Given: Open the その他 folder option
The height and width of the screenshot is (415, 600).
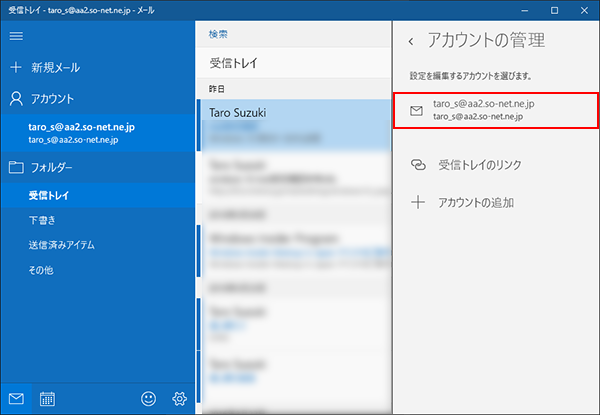Looking at the screenshot, I should pyautogui.click(x=42, y=269).
